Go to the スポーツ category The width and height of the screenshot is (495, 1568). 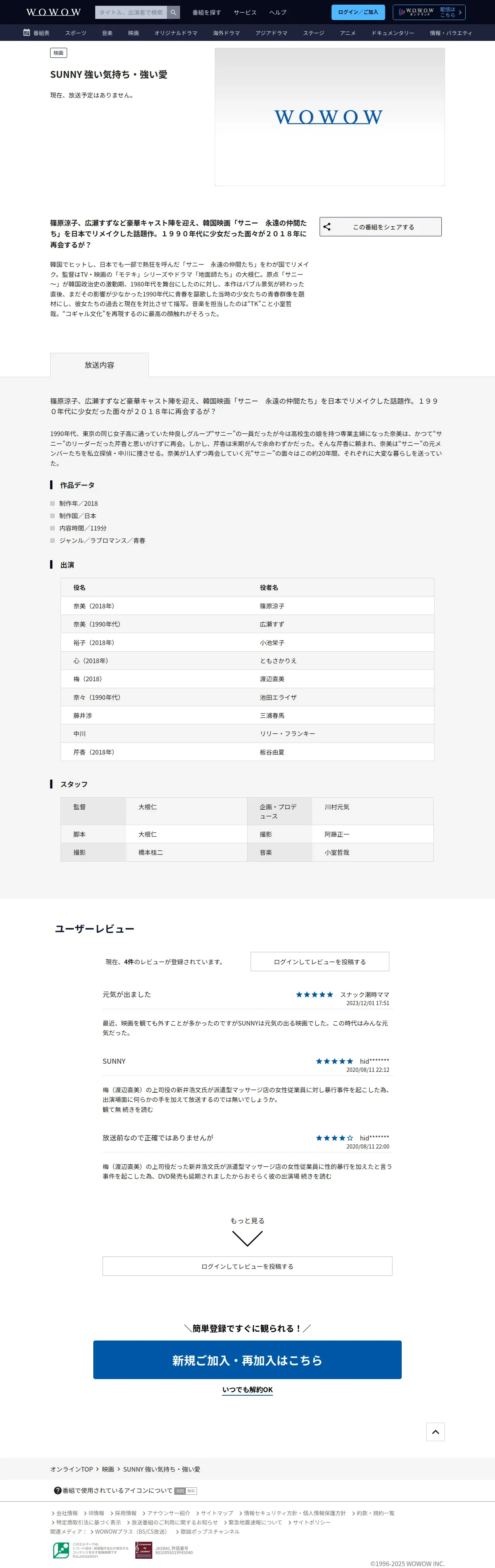[x=76, y=33]
